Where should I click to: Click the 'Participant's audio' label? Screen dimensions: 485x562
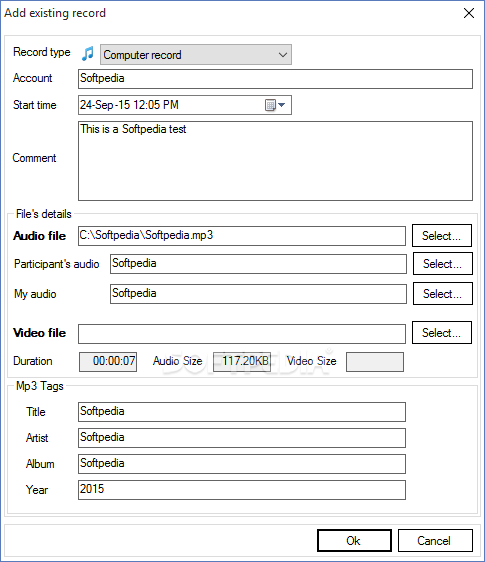57,264
